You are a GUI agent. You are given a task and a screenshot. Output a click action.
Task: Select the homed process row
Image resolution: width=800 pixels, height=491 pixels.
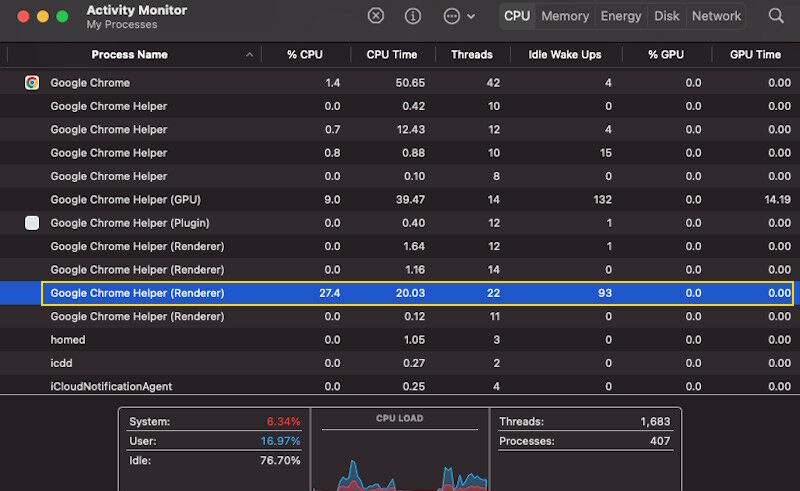400,340
